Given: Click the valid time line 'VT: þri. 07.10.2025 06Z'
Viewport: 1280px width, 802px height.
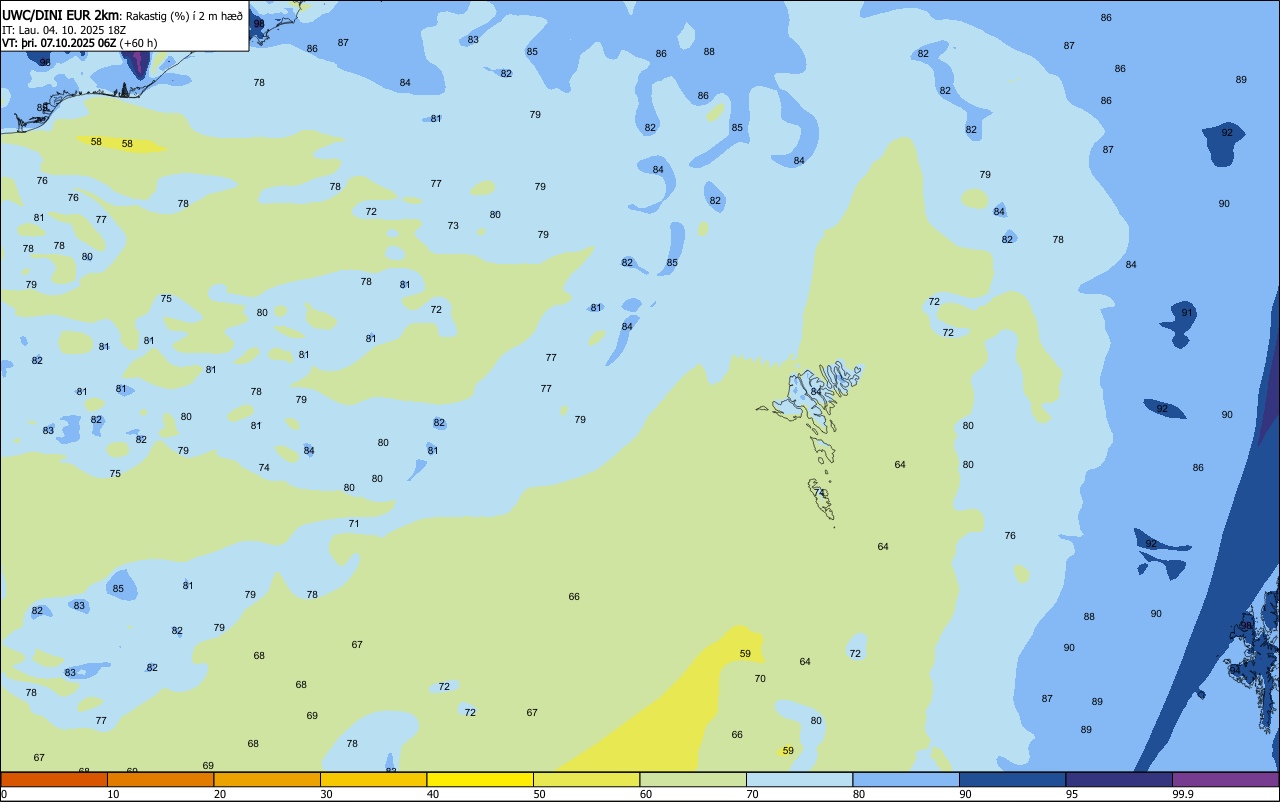Looking at the screenshot, I should 59,43.
